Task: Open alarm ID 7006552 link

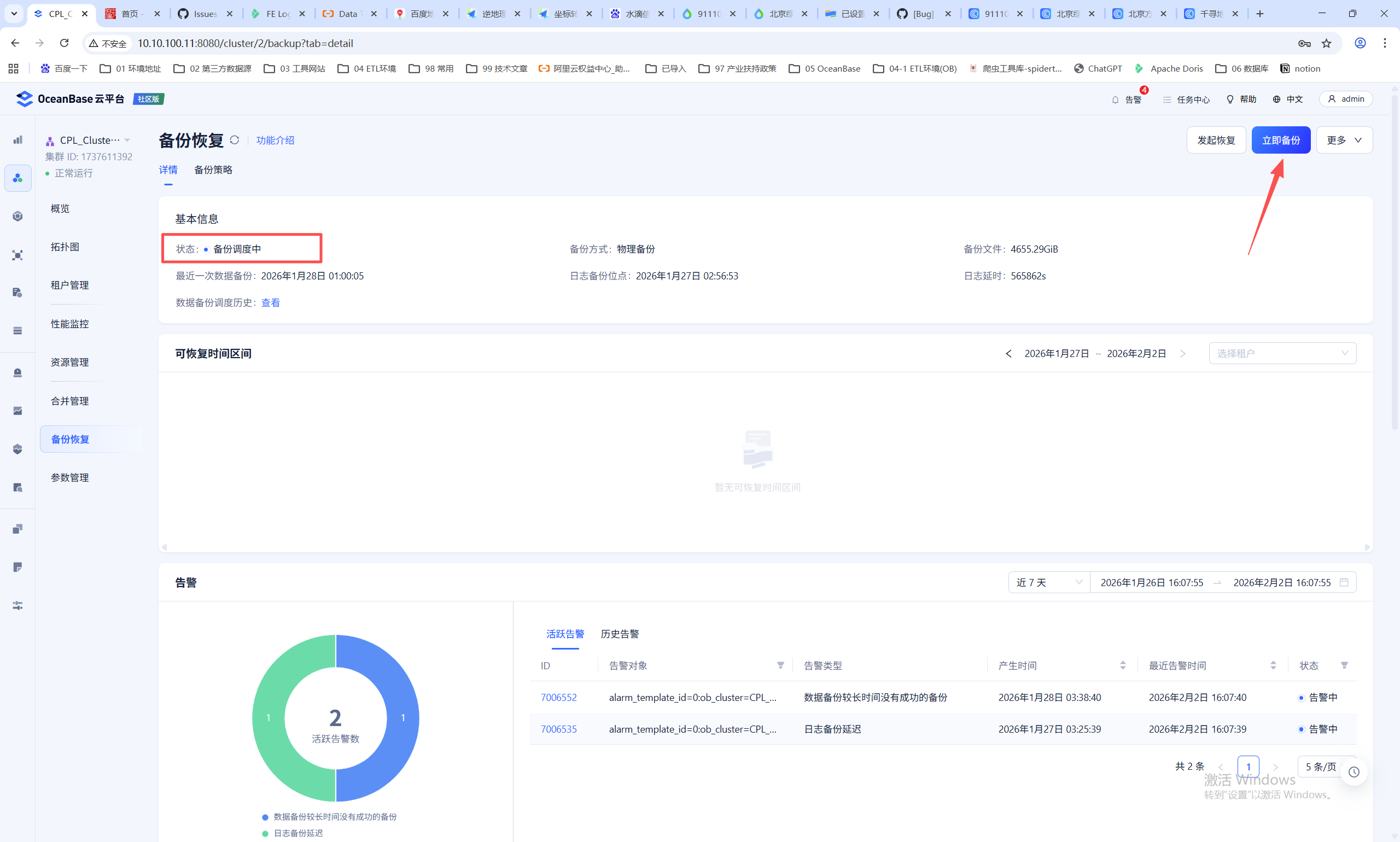Action: tap(558, 697)
